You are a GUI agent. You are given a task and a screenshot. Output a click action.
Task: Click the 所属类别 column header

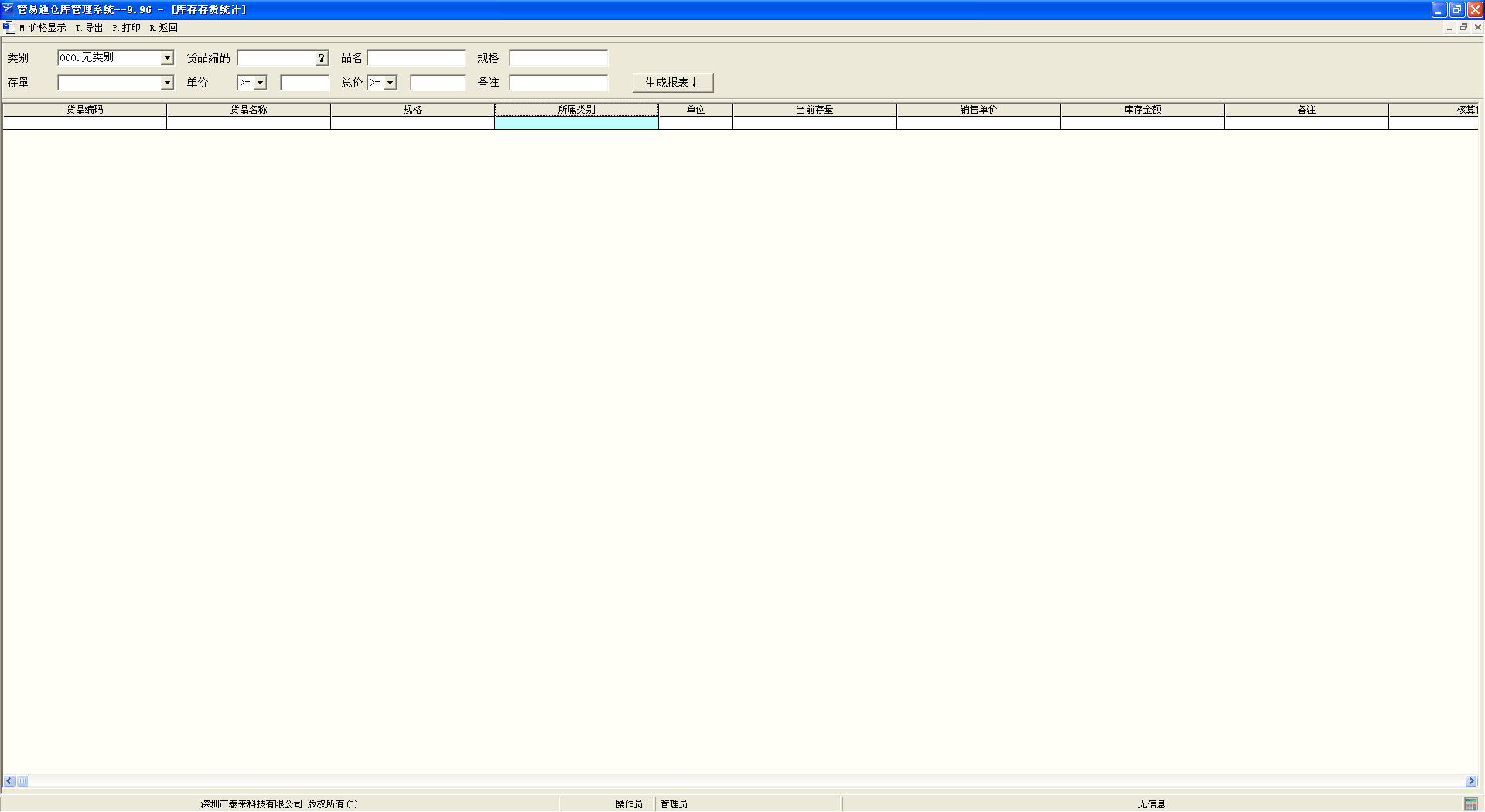(576, 110)
